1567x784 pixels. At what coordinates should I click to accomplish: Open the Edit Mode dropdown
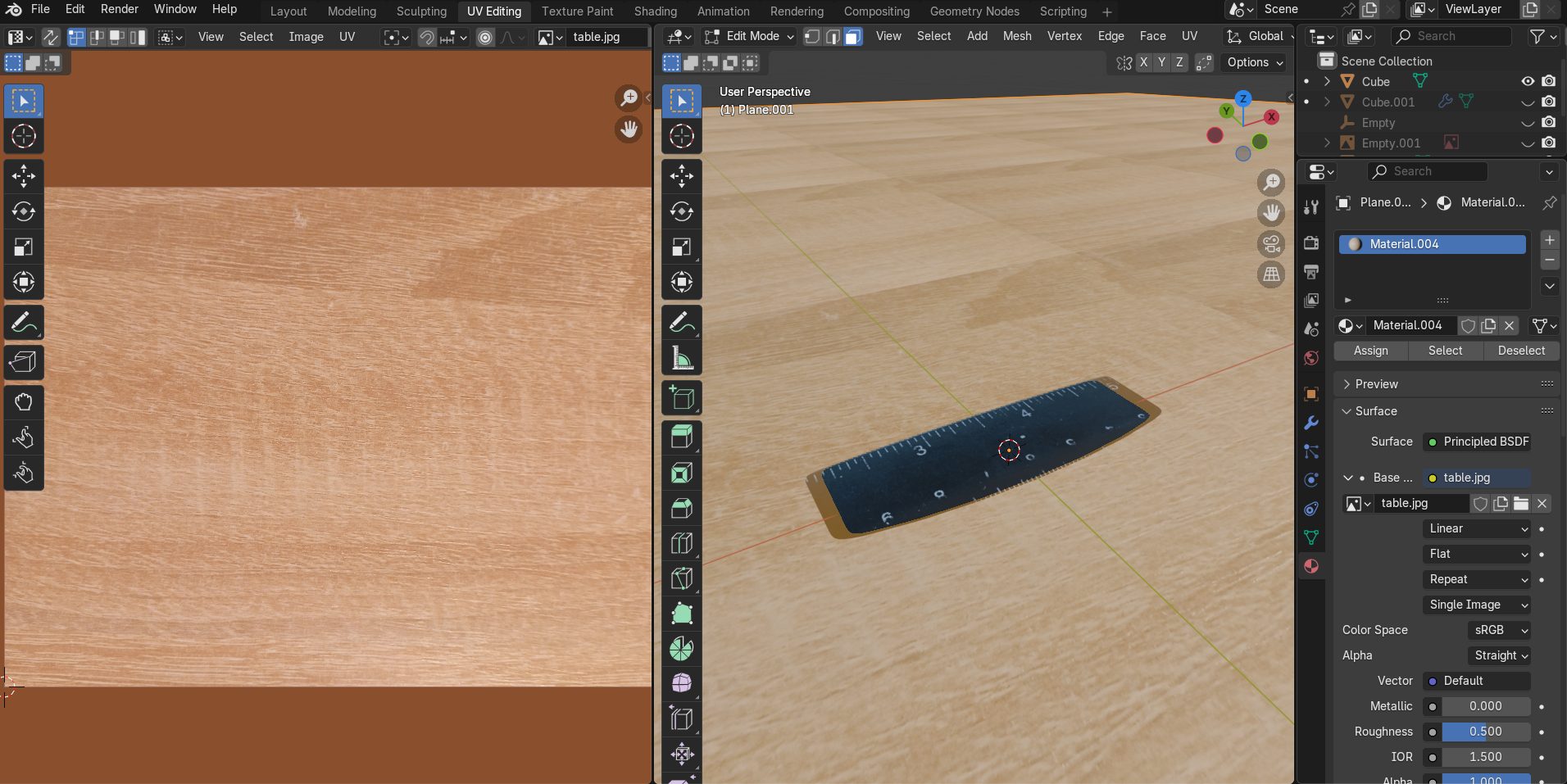pos(750,37)
